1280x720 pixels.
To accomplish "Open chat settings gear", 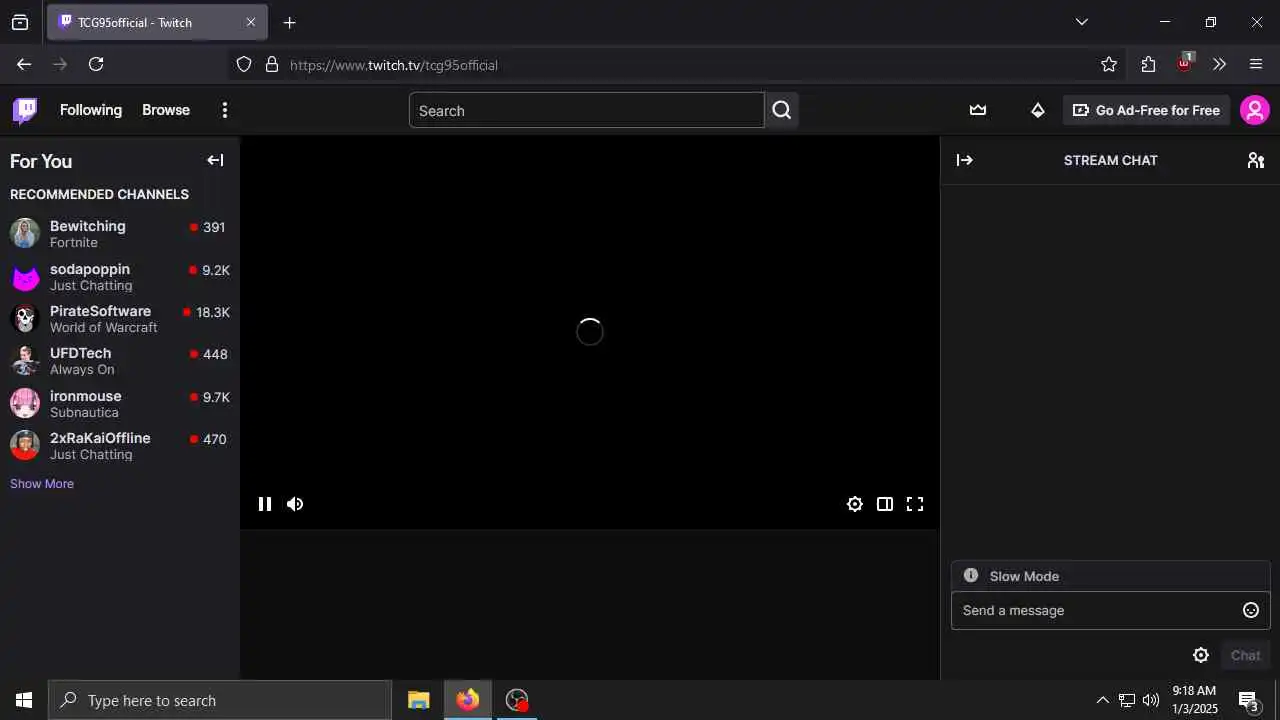I will (1201, 655).
